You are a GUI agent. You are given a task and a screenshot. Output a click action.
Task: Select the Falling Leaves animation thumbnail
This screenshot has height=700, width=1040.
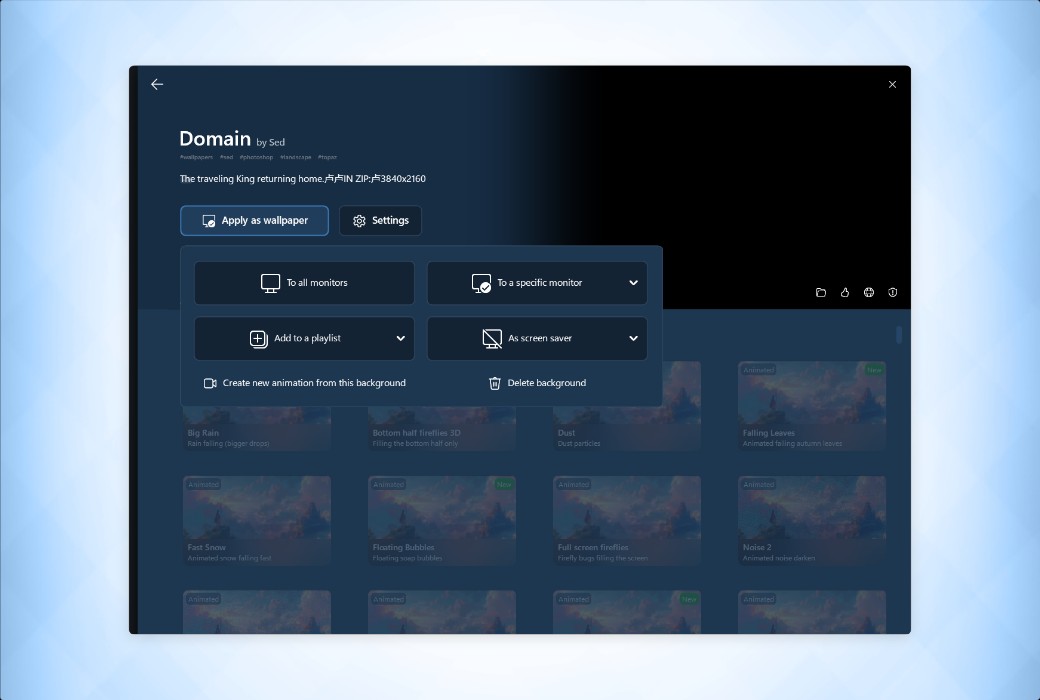point(812,407)
